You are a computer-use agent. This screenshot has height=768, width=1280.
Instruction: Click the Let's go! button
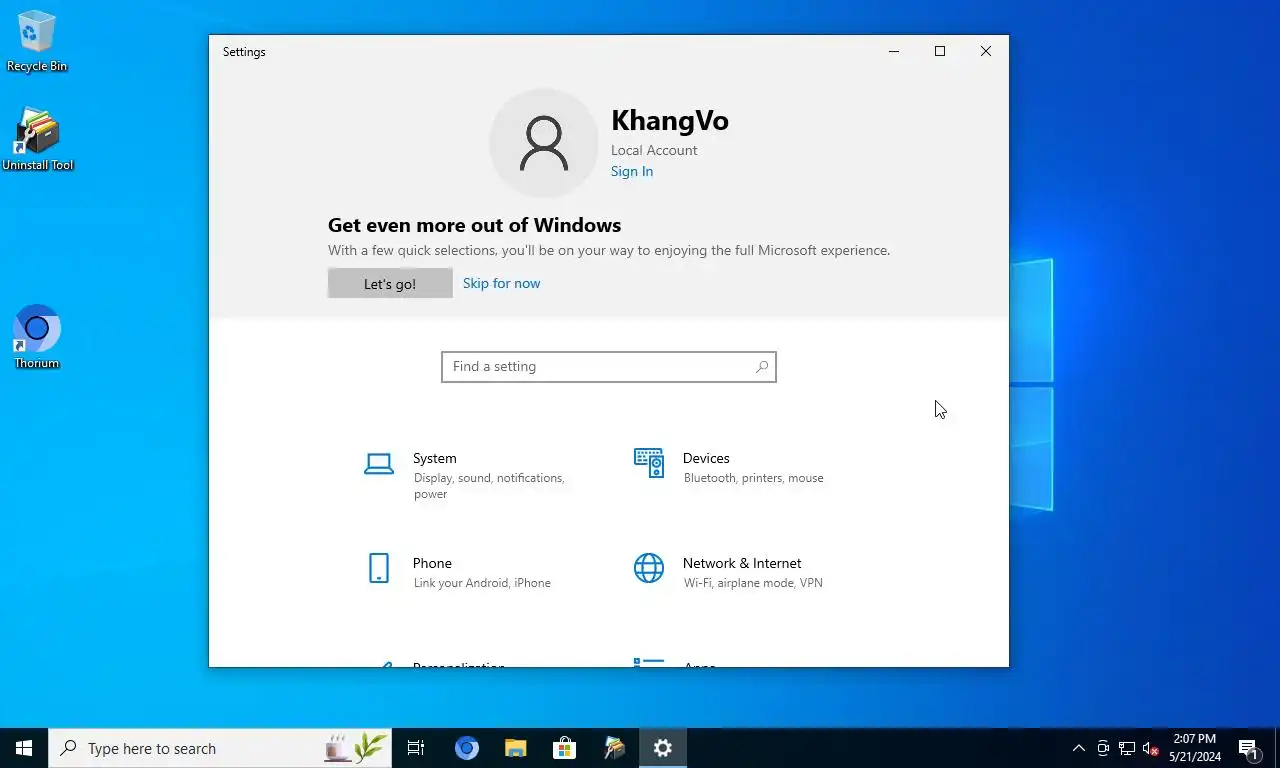pos(390,283)
